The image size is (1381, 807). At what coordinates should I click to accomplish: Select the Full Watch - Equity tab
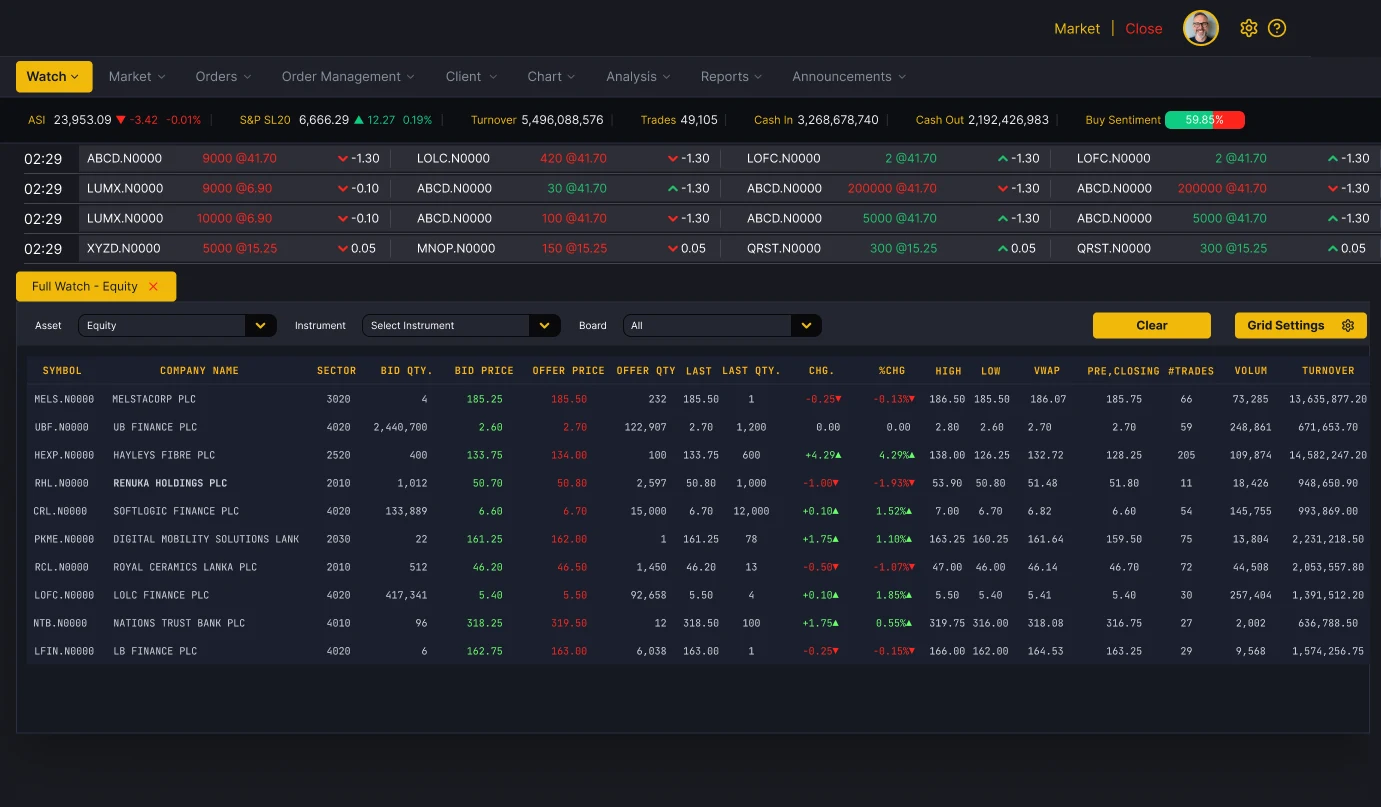click(96, 286)
